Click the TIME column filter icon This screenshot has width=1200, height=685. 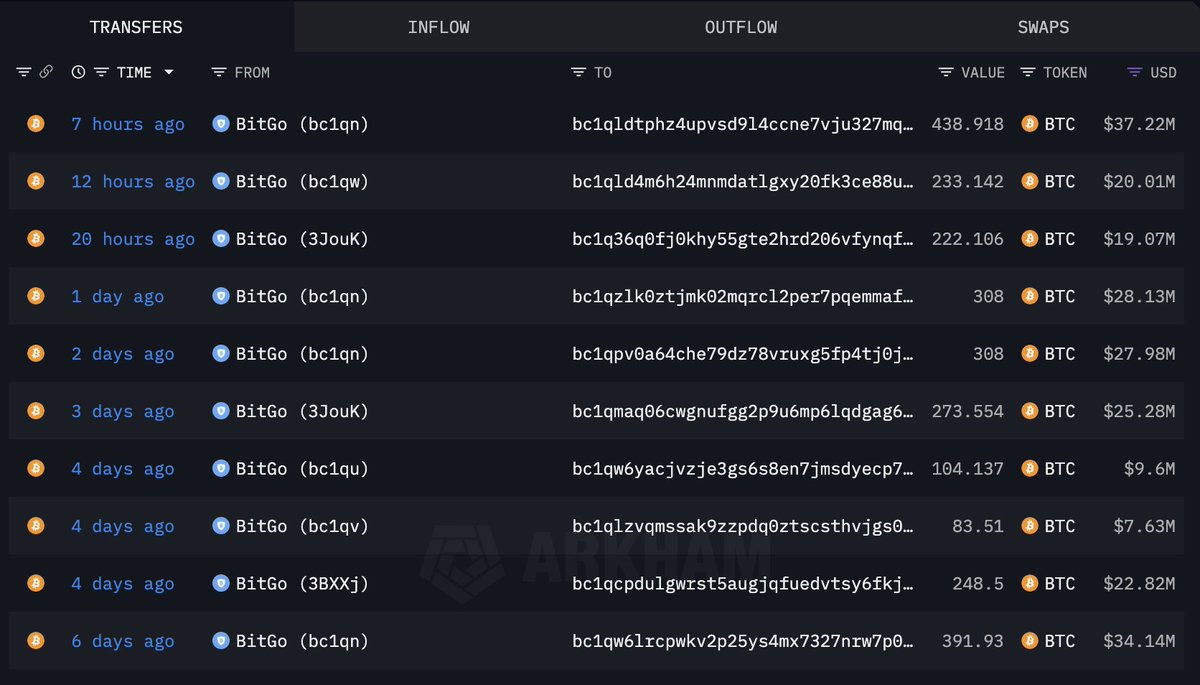(101, 72)
